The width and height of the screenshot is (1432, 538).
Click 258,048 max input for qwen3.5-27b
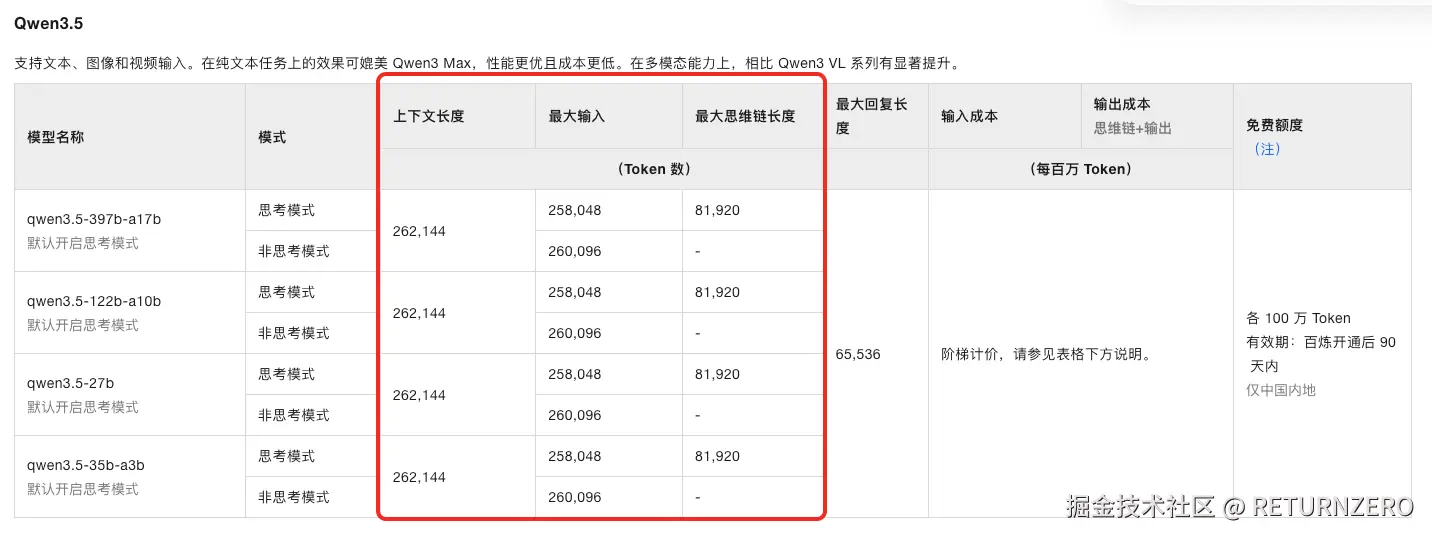tap(575, 374)
